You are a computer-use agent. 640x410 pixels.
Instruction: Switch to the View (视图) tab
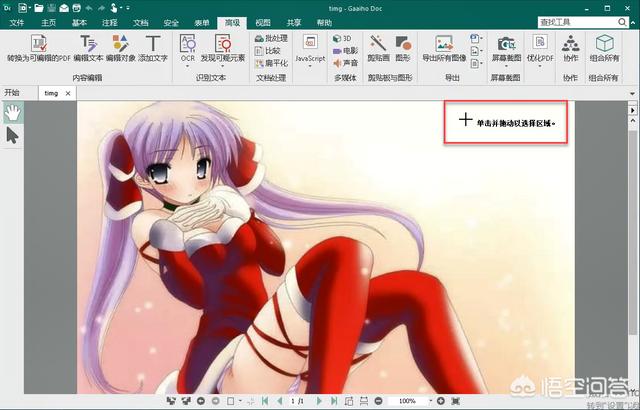coord(263,22)
